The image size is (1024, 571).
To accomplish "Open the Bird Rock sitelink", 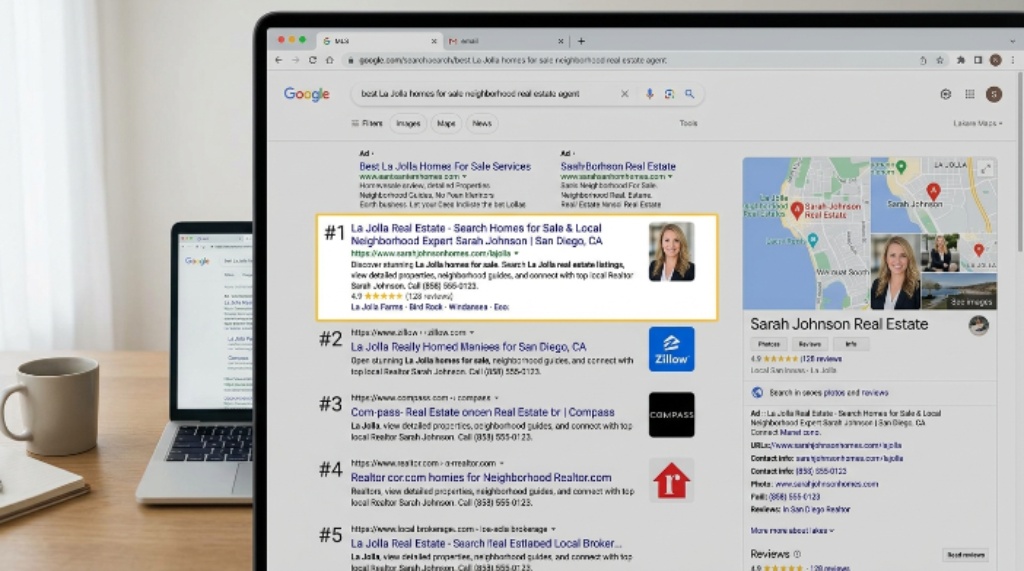I will (x=426, y=307).
